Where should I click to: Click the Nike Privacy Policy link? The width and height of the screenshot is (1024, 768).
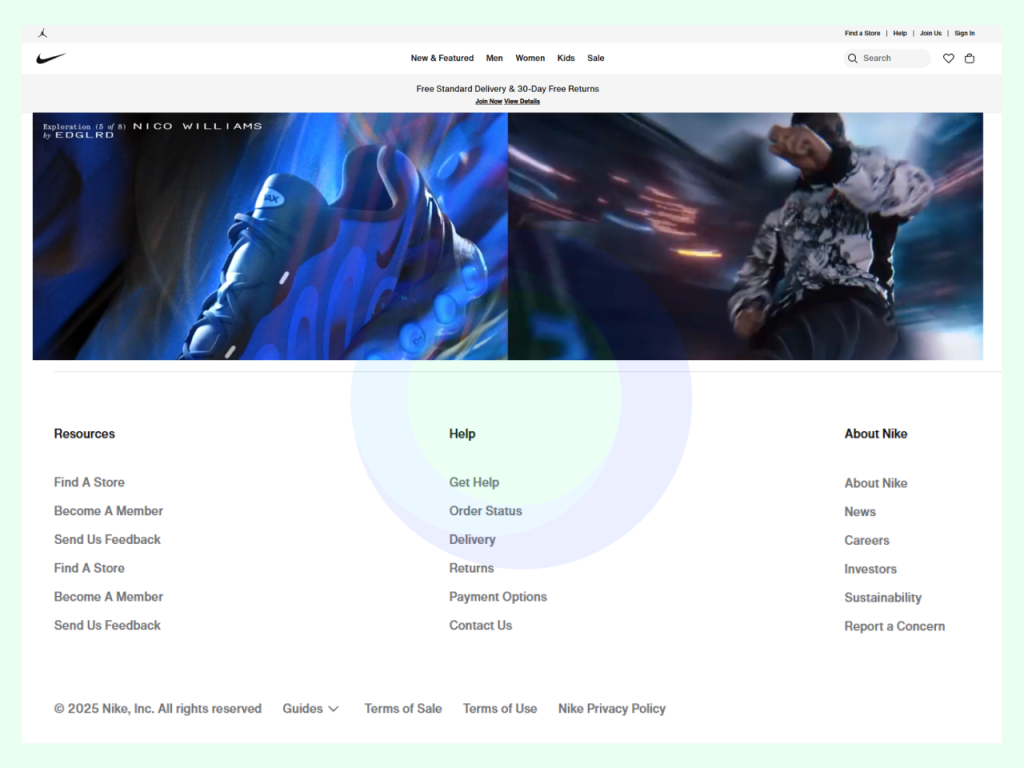click(612, 709)
